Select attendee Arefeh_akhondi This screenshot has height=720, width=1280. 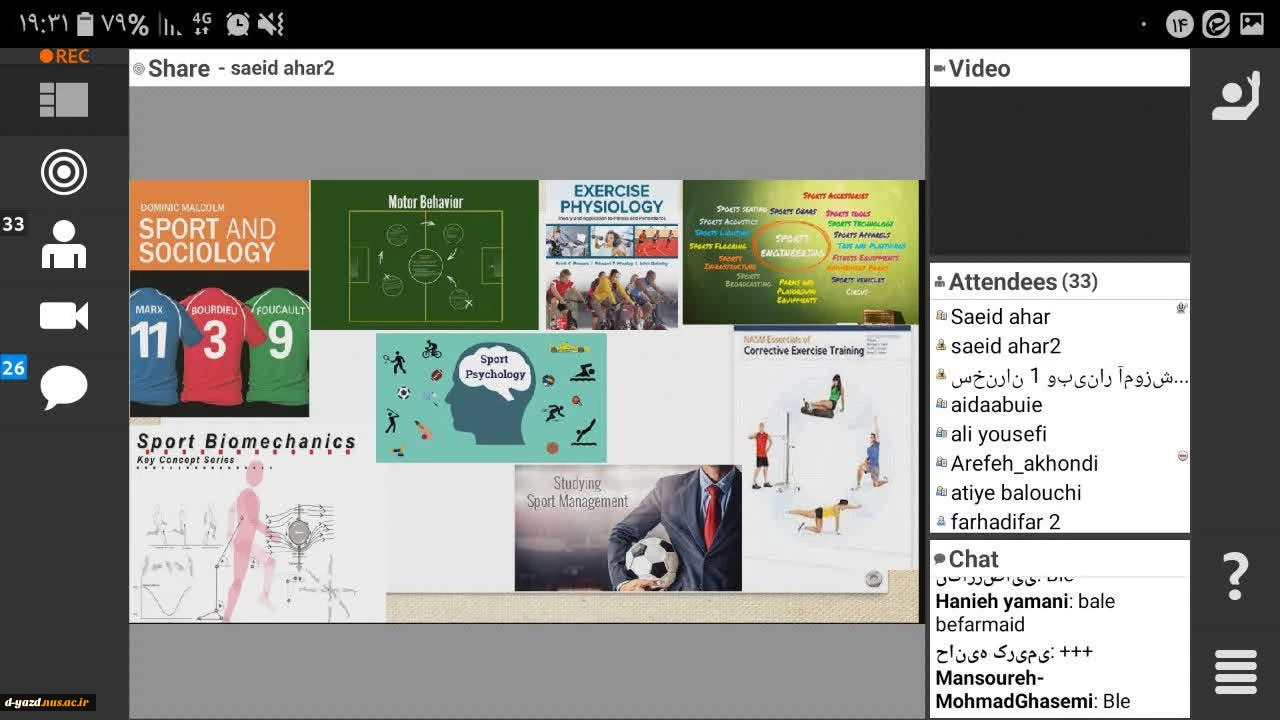pyautogui.click(x=1024, y=463)
